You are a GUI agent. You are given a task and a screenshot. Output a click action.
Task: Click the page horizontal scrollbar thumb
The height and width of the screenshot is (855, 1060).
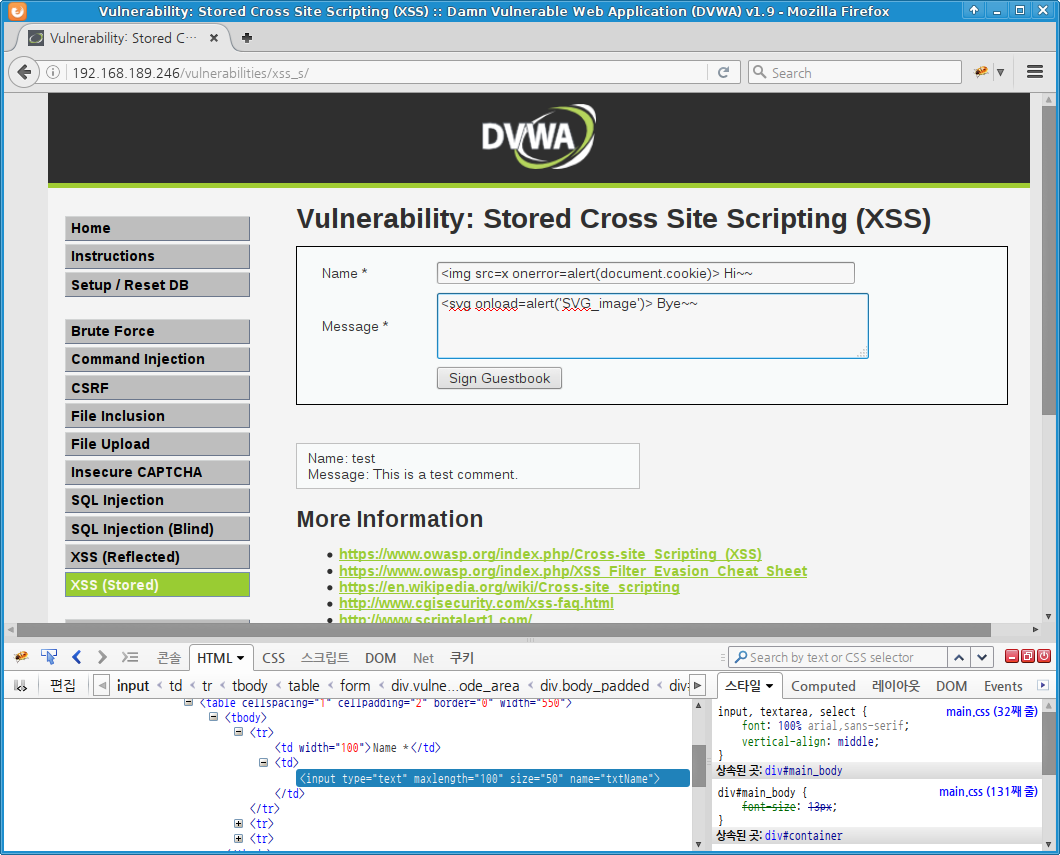[504, 629]
